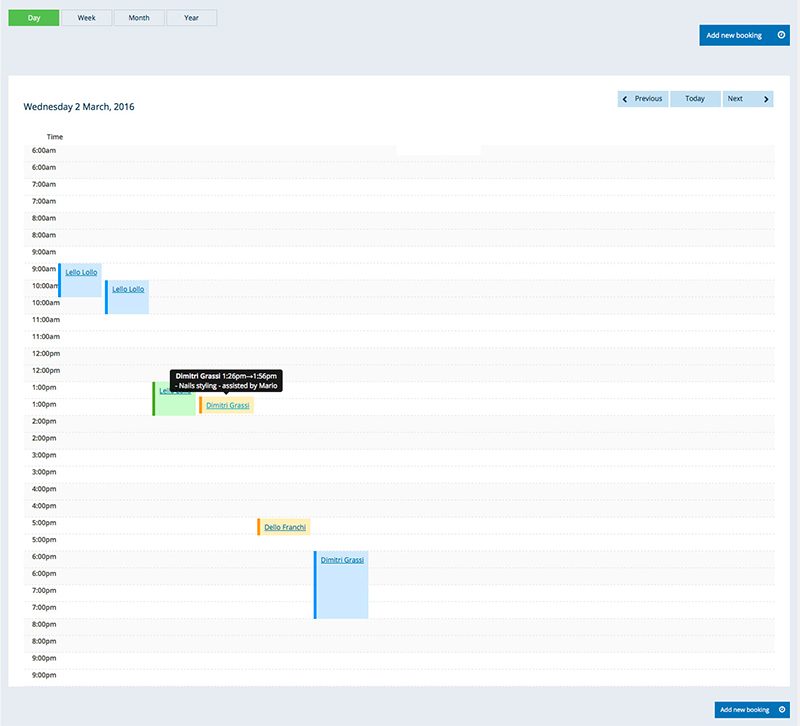Viewport: 800px width, 726px height.
Task: Click the orange stripe on Dello Franchi booking
Action: (x=258, y=527)
